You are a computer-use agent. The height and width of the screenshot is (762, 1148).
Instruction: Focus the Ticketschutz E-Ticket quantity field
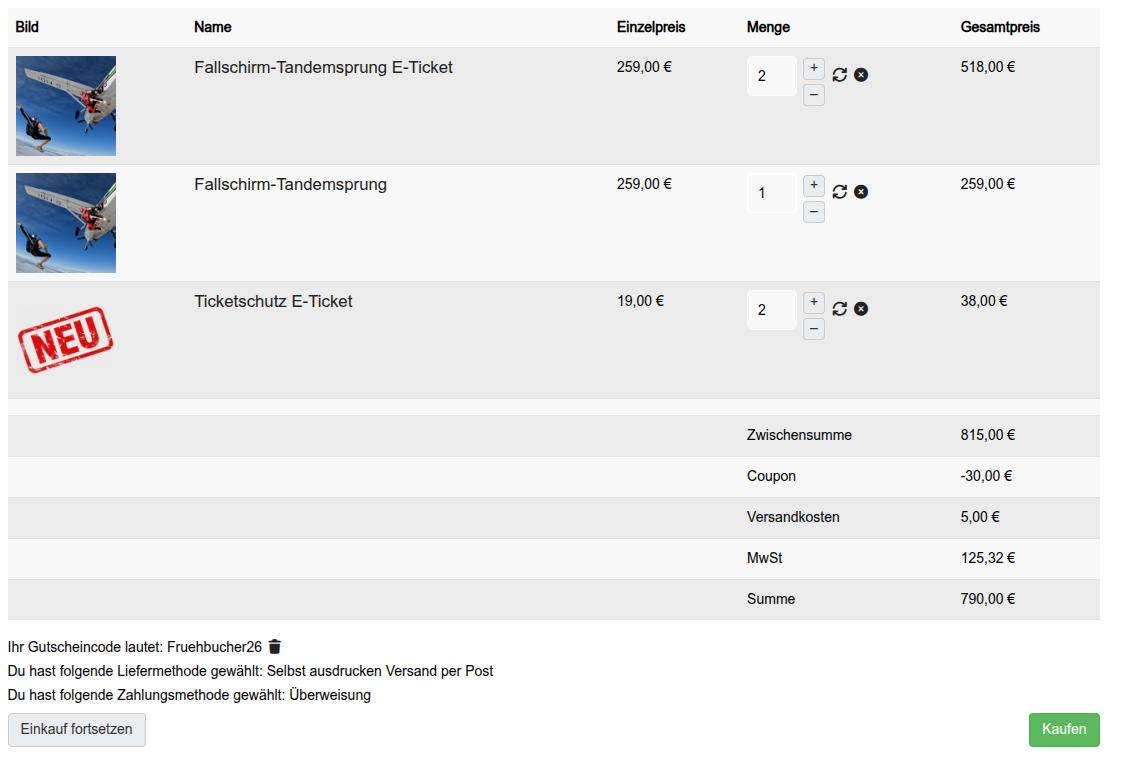pyautogui.click(x=771, y=310)
